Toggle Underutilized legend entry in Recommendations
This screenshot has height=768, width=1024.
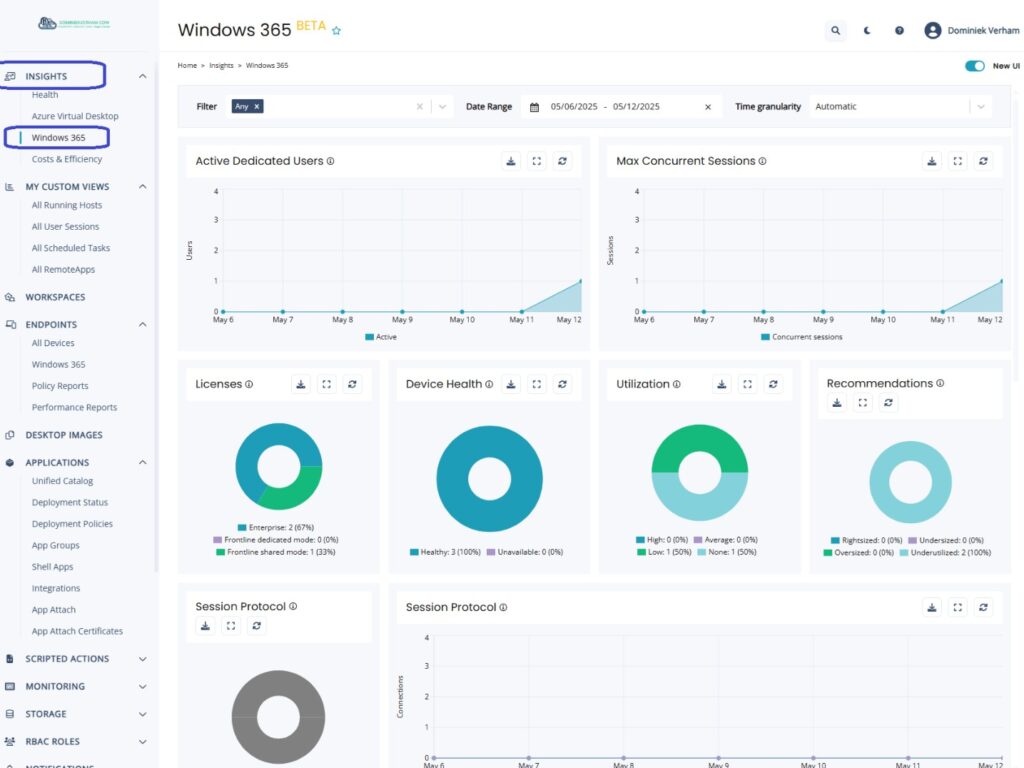(945, 552)
